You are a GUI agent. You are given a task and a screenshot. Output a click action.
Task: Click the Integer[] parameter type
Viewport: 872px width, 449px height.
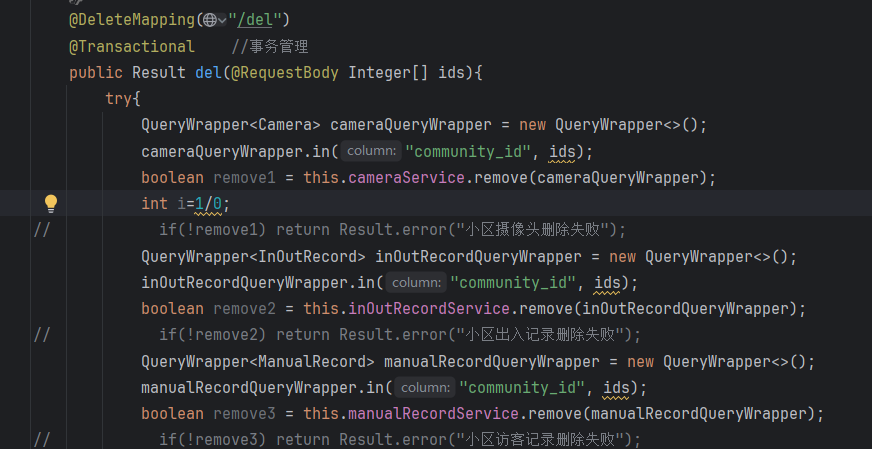click(388, 72)
